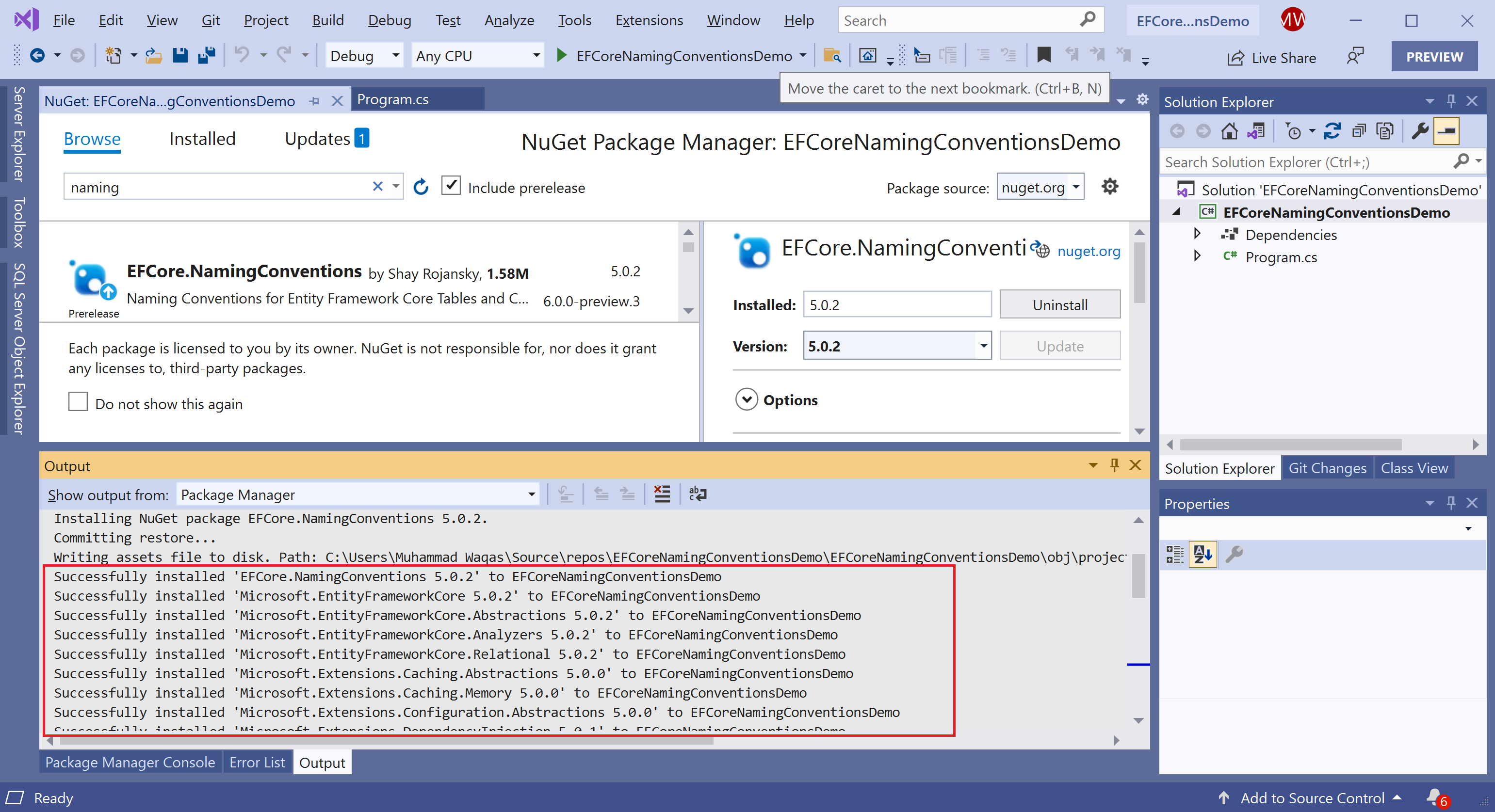Switch to the Installed tab

point(202,139)
